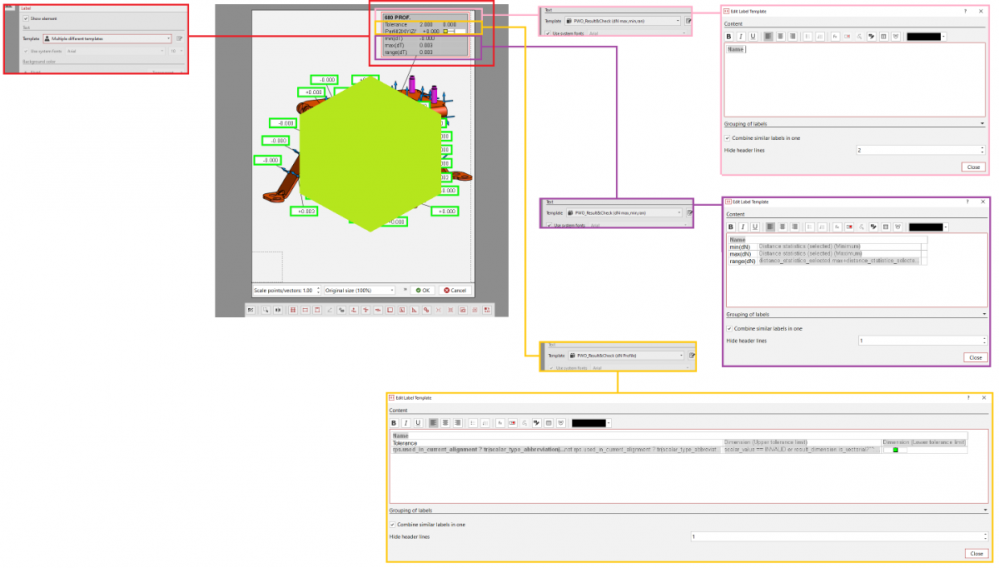Click last icon in the bottom viewer toolbar
Image resolution: width=999 pixels, height=568 pixels.
487,310
